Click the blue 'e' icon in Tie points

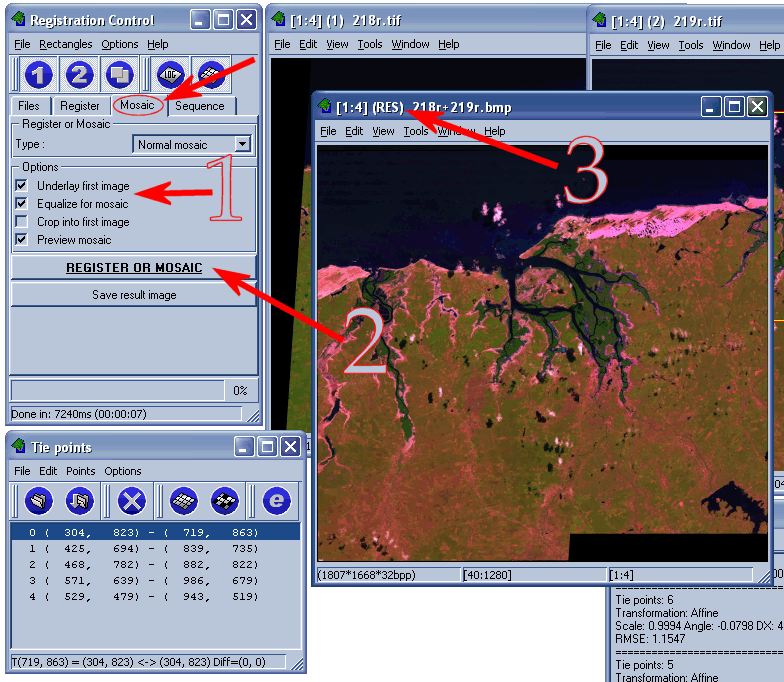277,500
